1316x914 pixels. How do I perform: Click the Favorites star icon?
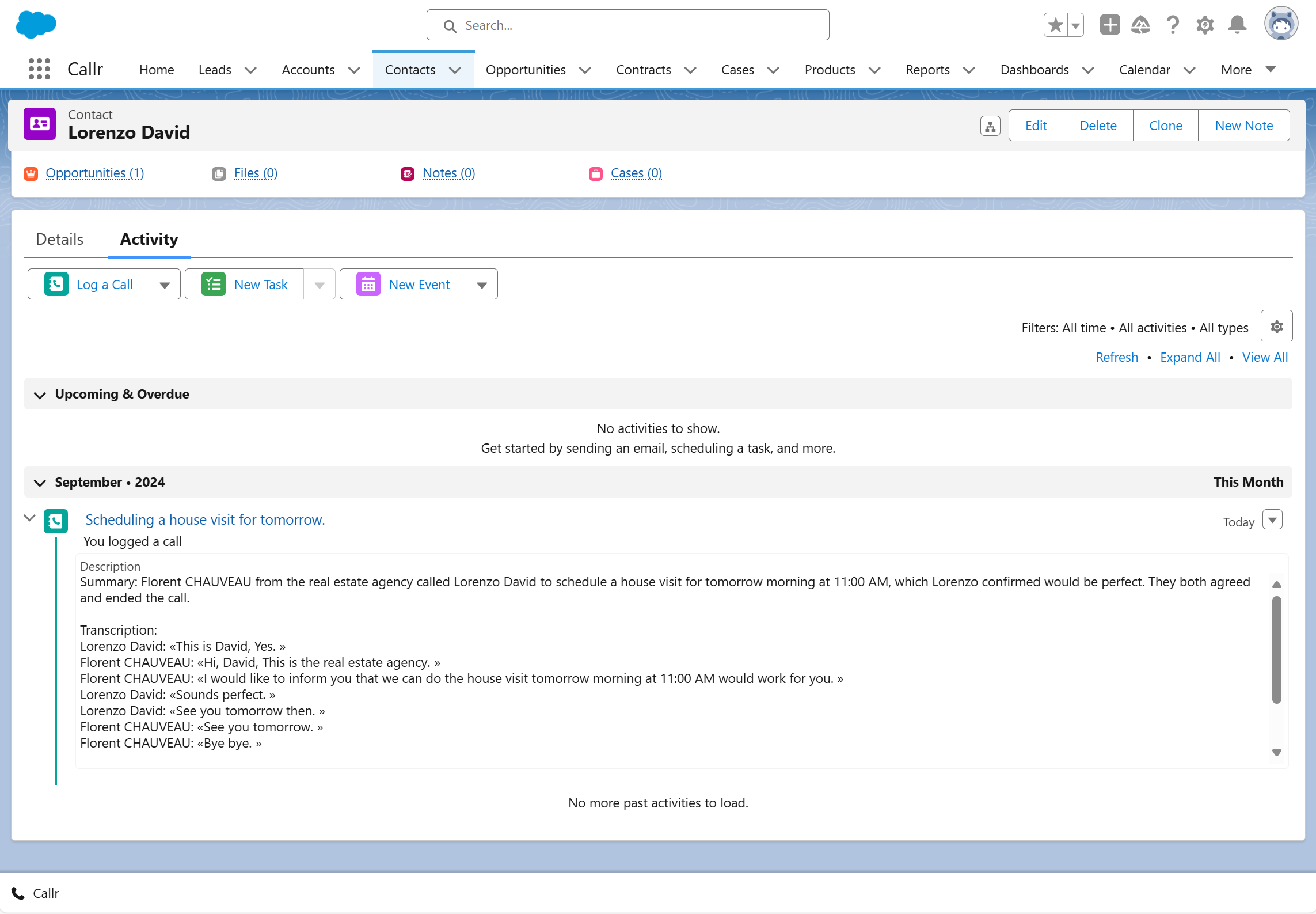(x=1055, y=25)
